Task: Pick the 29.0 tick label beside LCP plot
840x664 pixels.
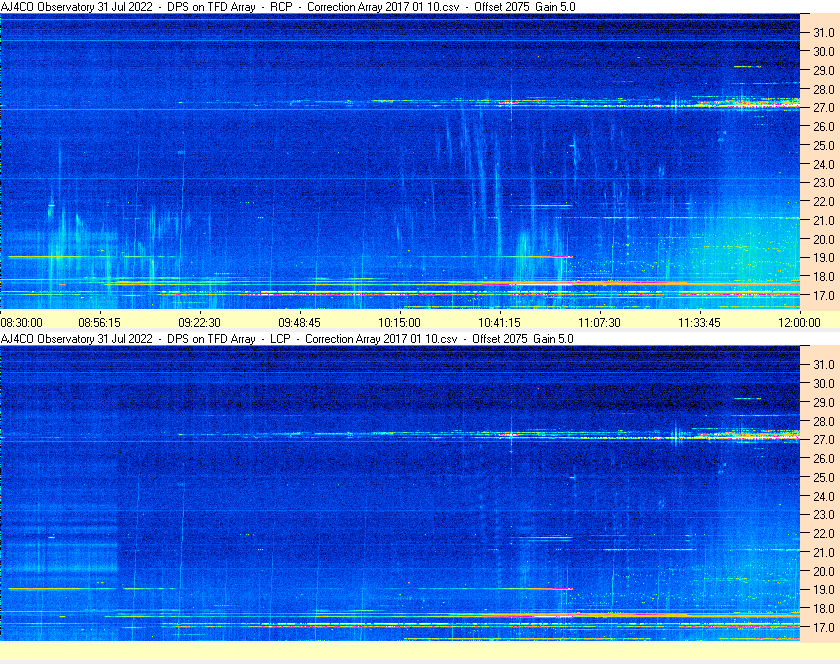Action: (x=824, y=402)
